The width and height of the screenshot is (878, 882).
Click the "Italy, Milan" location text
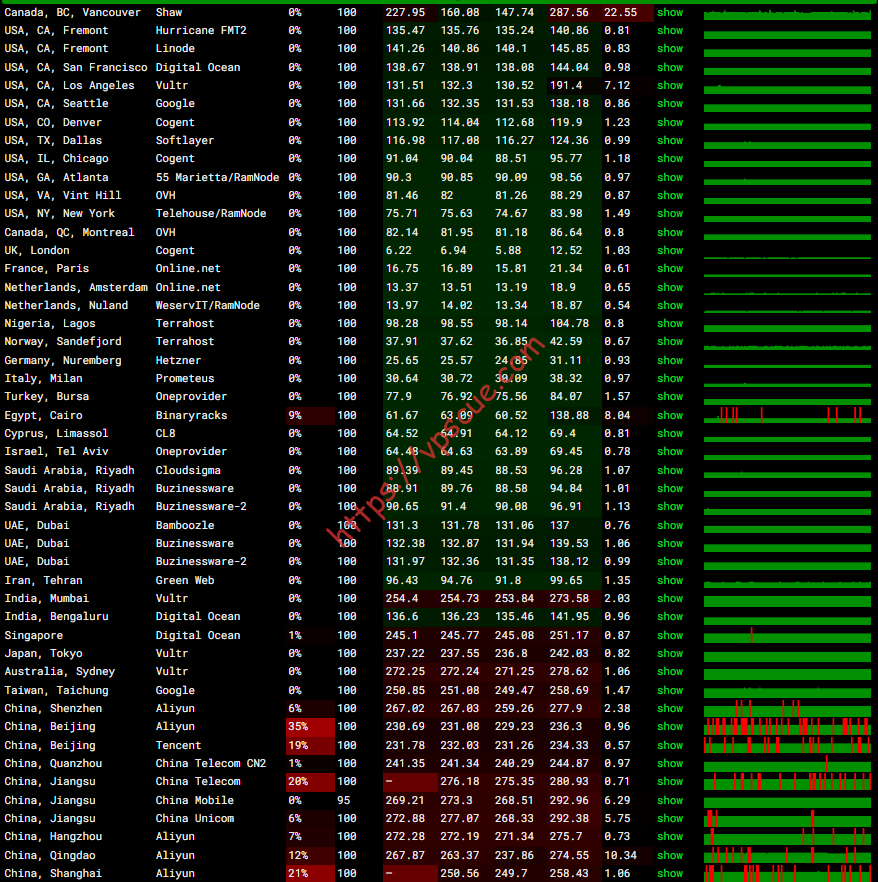(x=43, y=379)
